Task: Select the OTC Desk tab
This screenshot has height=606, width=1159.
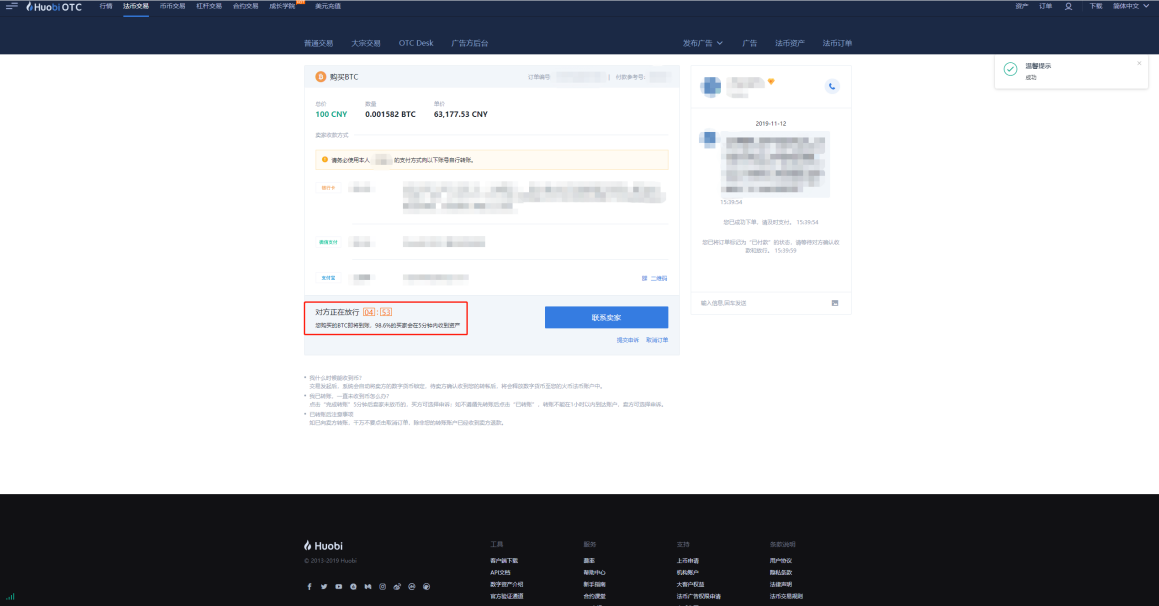Action: click(416, 43)
